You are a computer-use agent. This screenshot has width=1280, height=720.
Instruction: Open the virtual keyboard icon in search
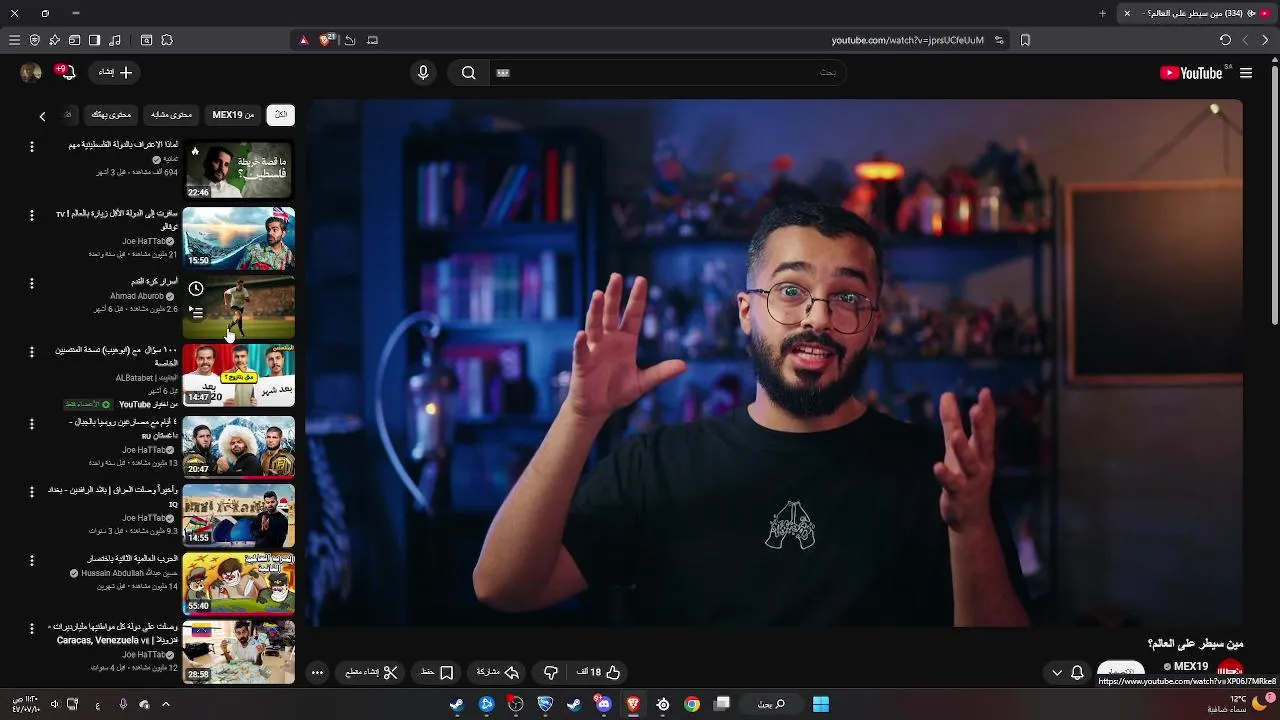click(x=503, y=72)
